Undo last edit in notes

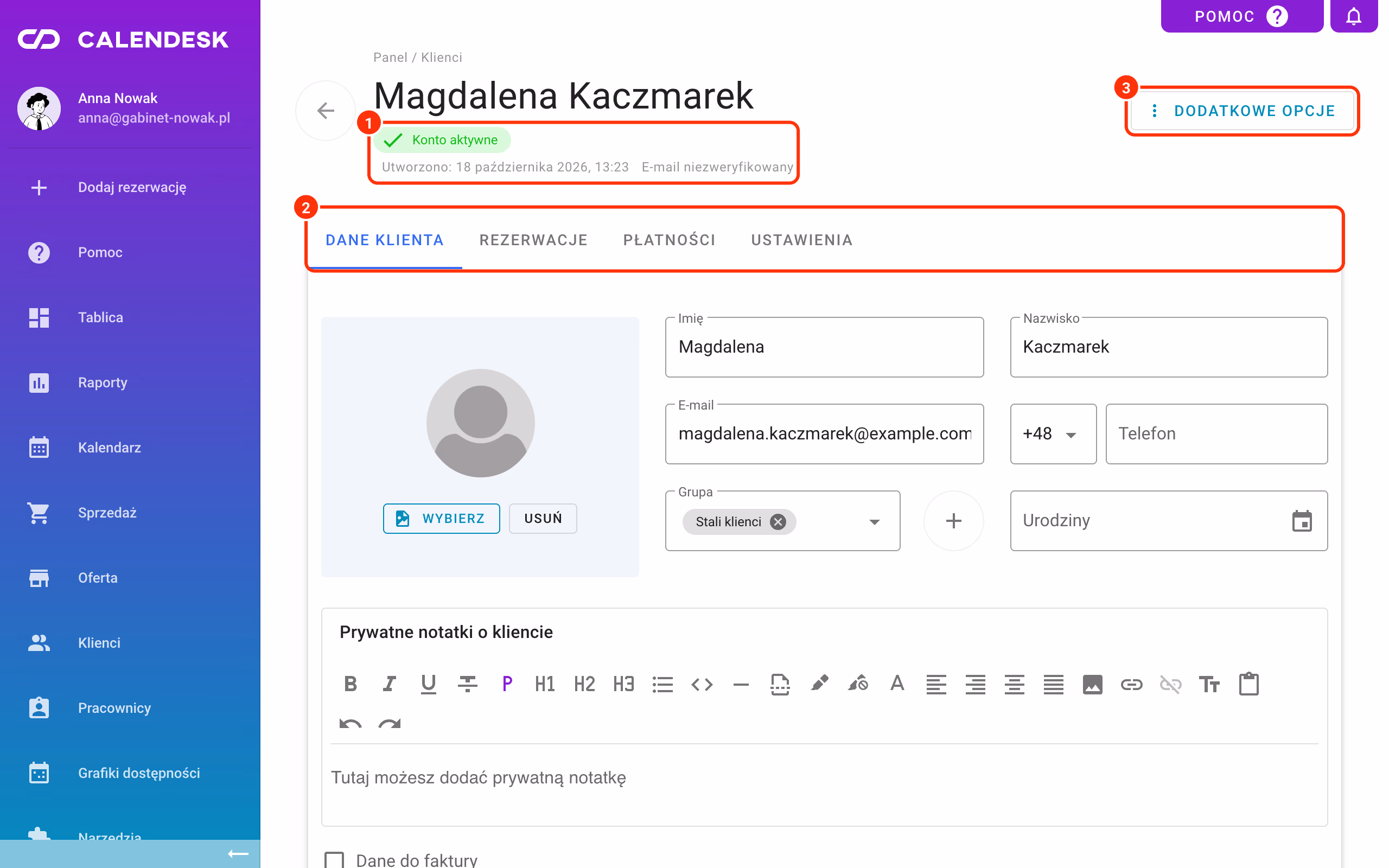350,723
